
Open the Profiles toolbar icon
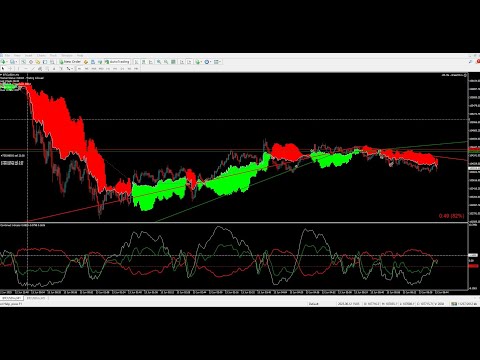click(12, 62)
